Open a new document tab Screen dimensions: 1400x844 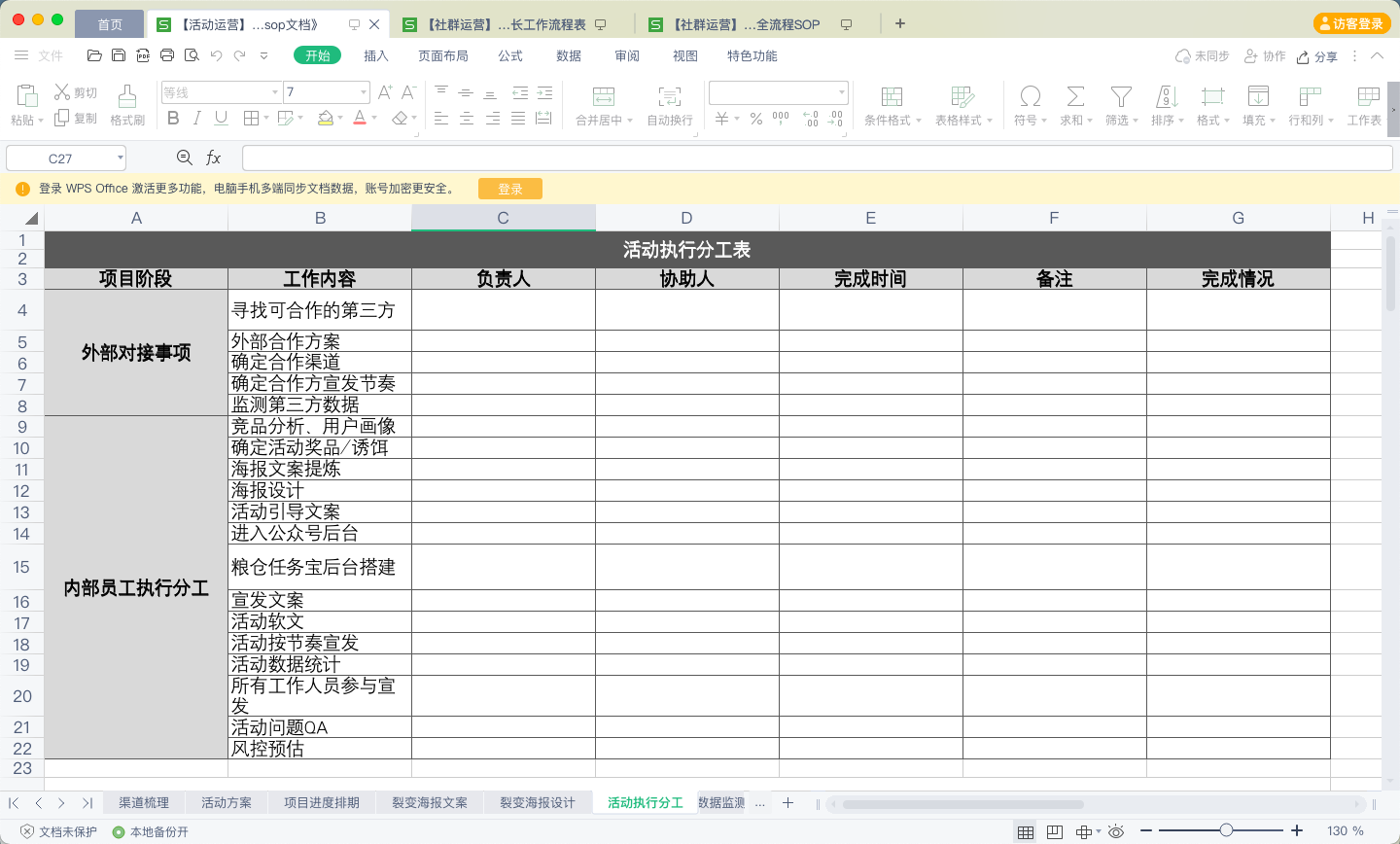(900, 23)
